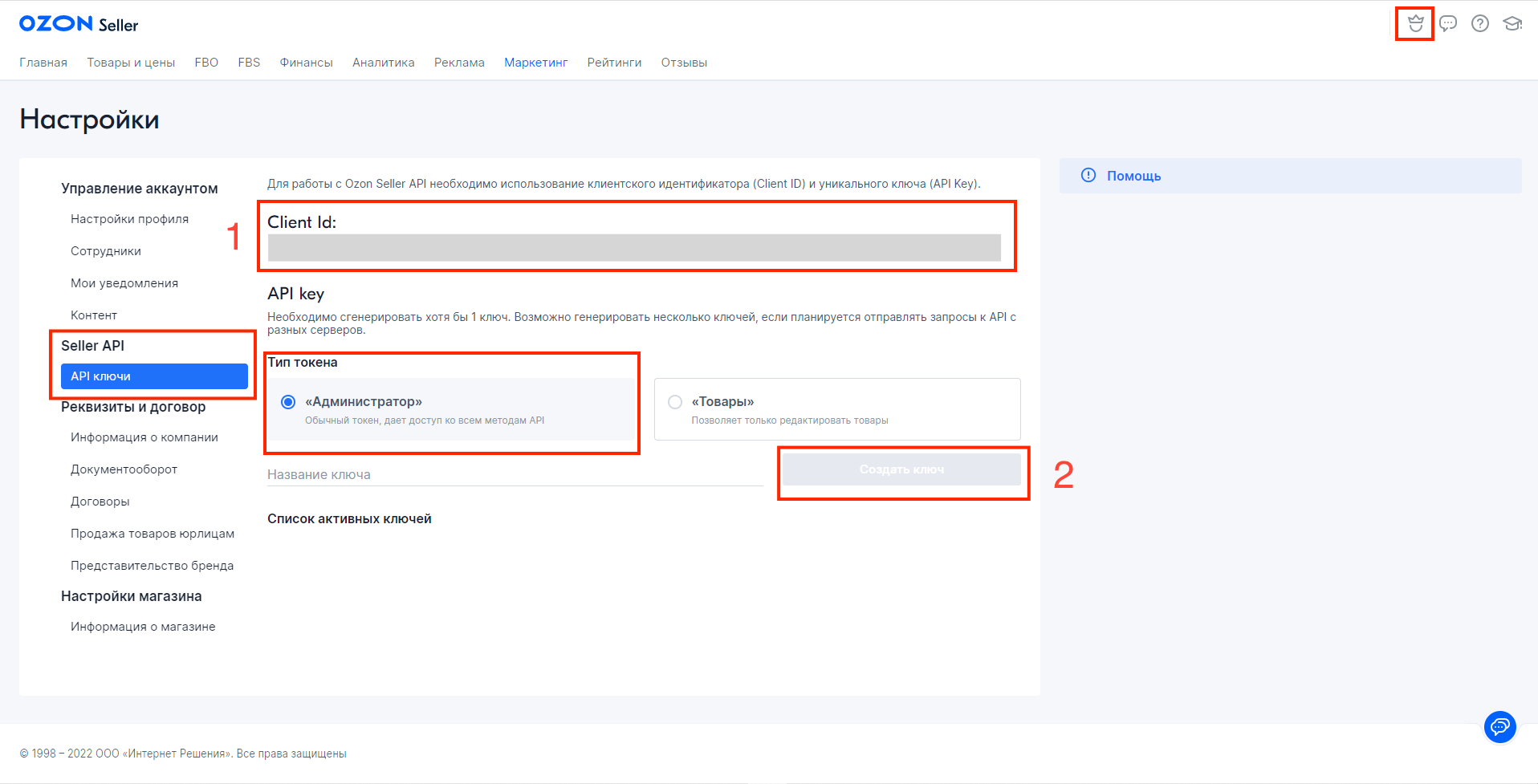Select API ключи in the sidebar

(154, 376)
